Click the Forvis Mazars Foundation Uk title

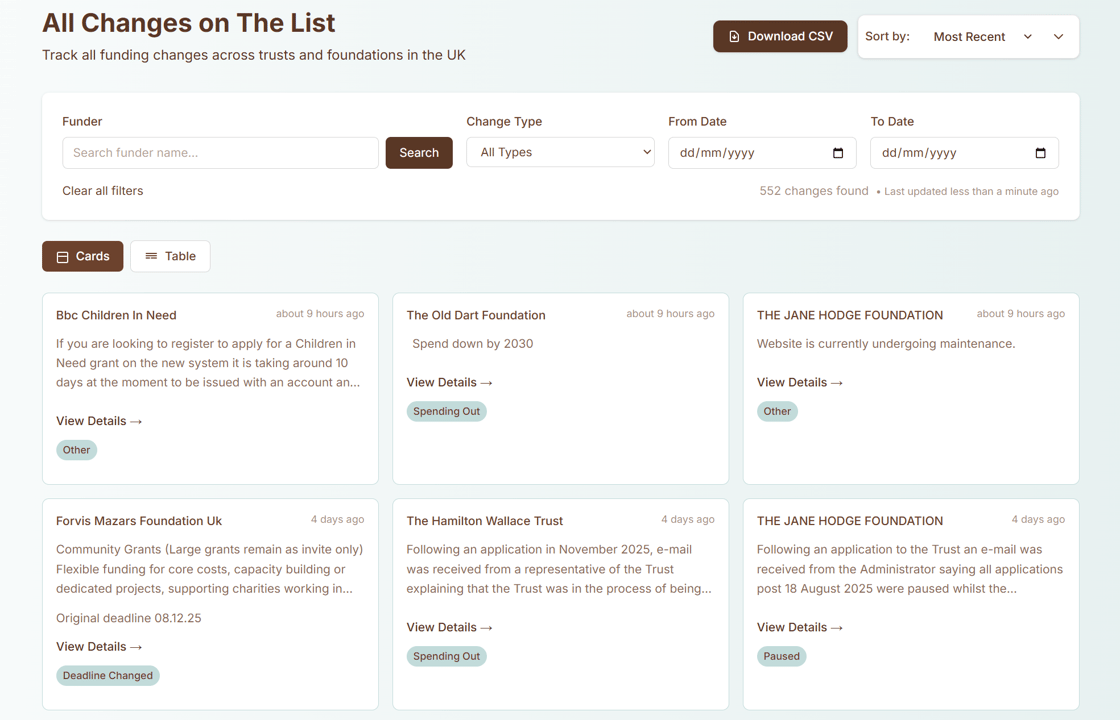pos(139,521)
